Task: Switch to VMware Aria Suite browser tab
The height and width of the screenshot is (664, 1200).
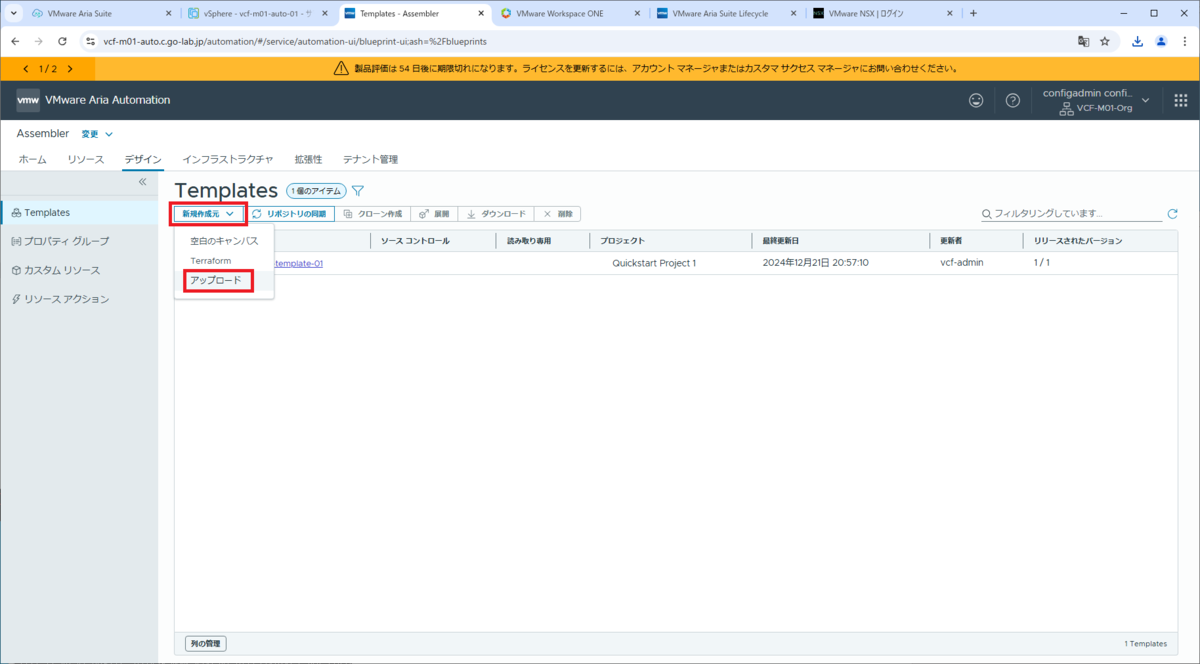Action: coord(95,14)
